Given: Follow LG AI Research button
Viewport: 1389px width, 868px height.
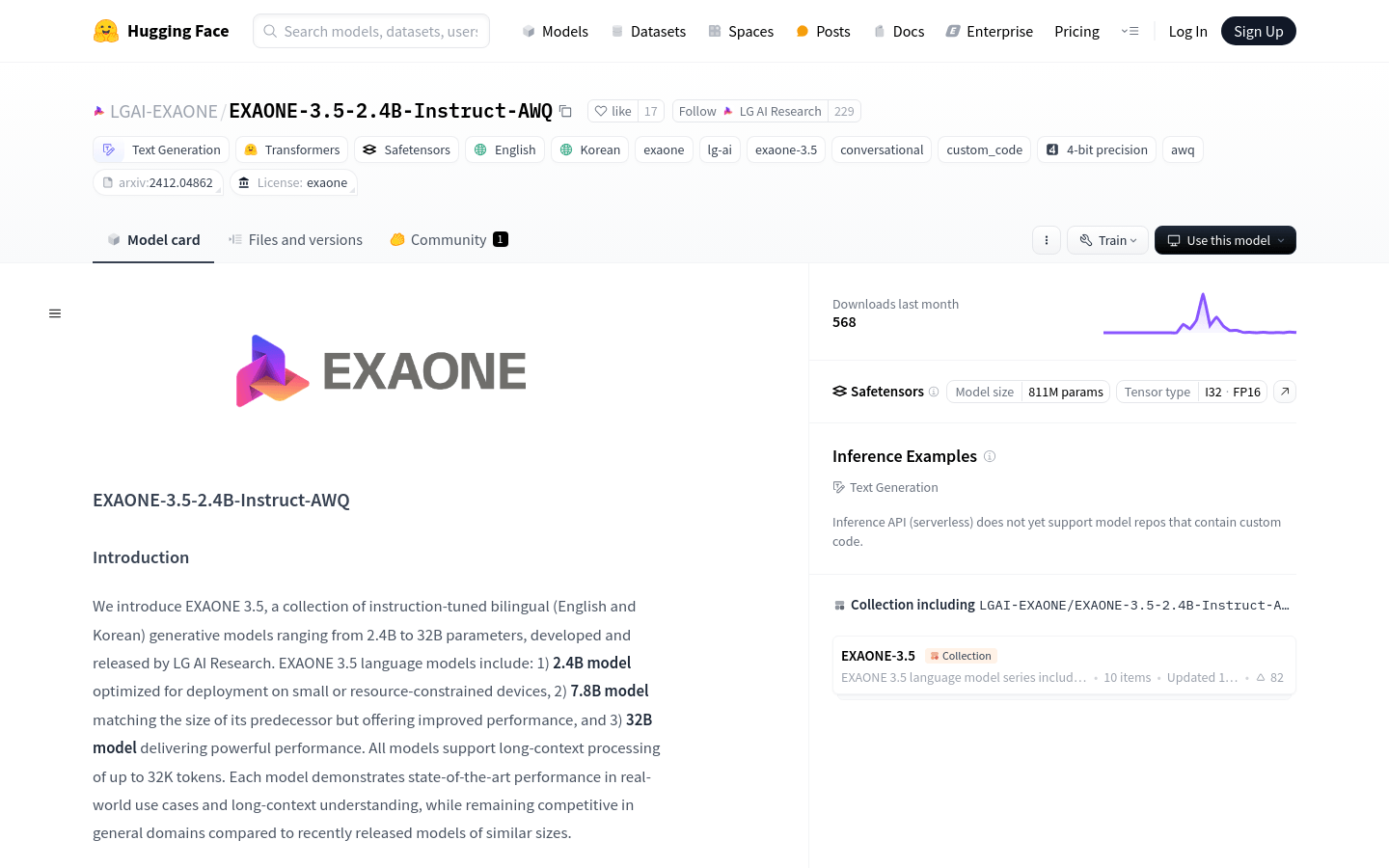Looking at the screenshot, I should tap(749, 111).
